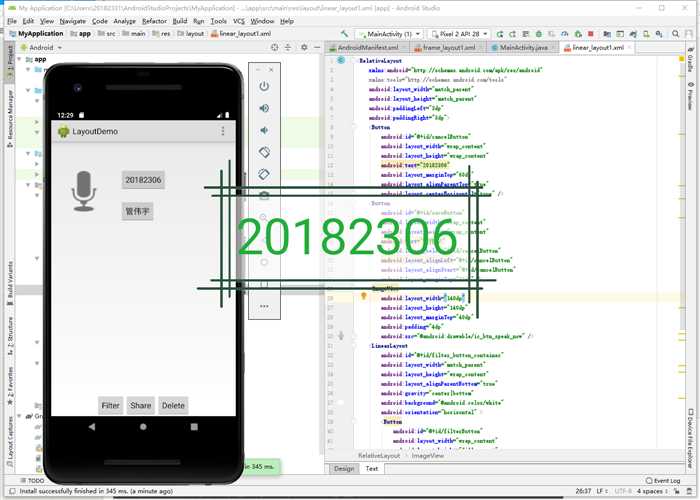700x500 pixels.
Task: Toggle the 2: Favorites side tab
Action: pyautogui.click(x=10, y=386)
